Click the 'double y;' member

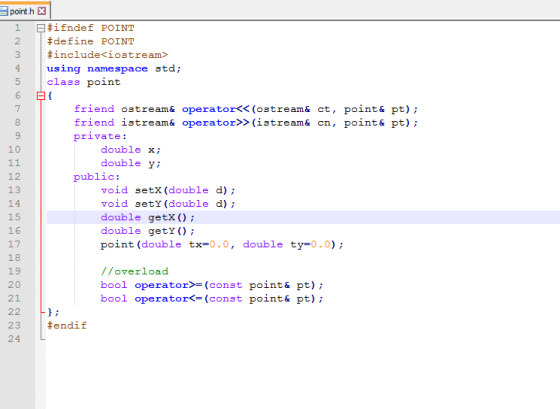click(131, 163)
